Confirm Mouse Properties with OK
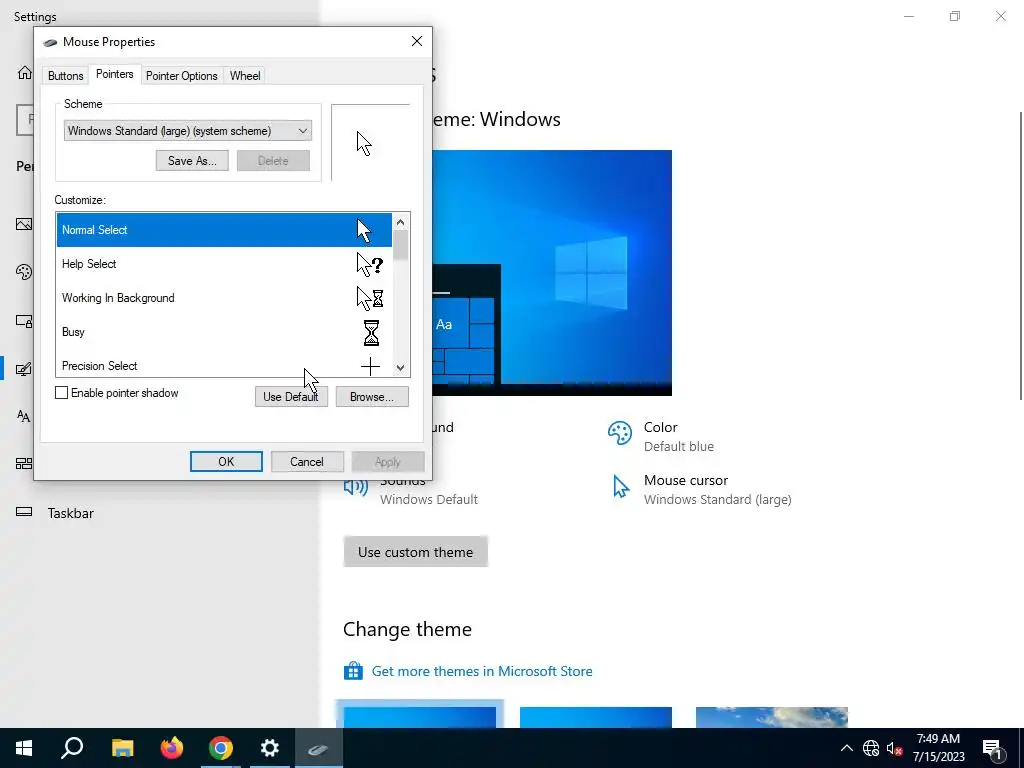This screenshot has height=768, width=1024. coord(226,462)
